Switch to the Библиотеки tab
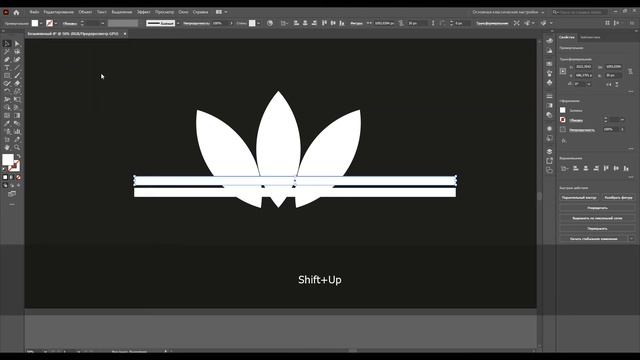Screen dimensions: 640x360 coord(590,37)
